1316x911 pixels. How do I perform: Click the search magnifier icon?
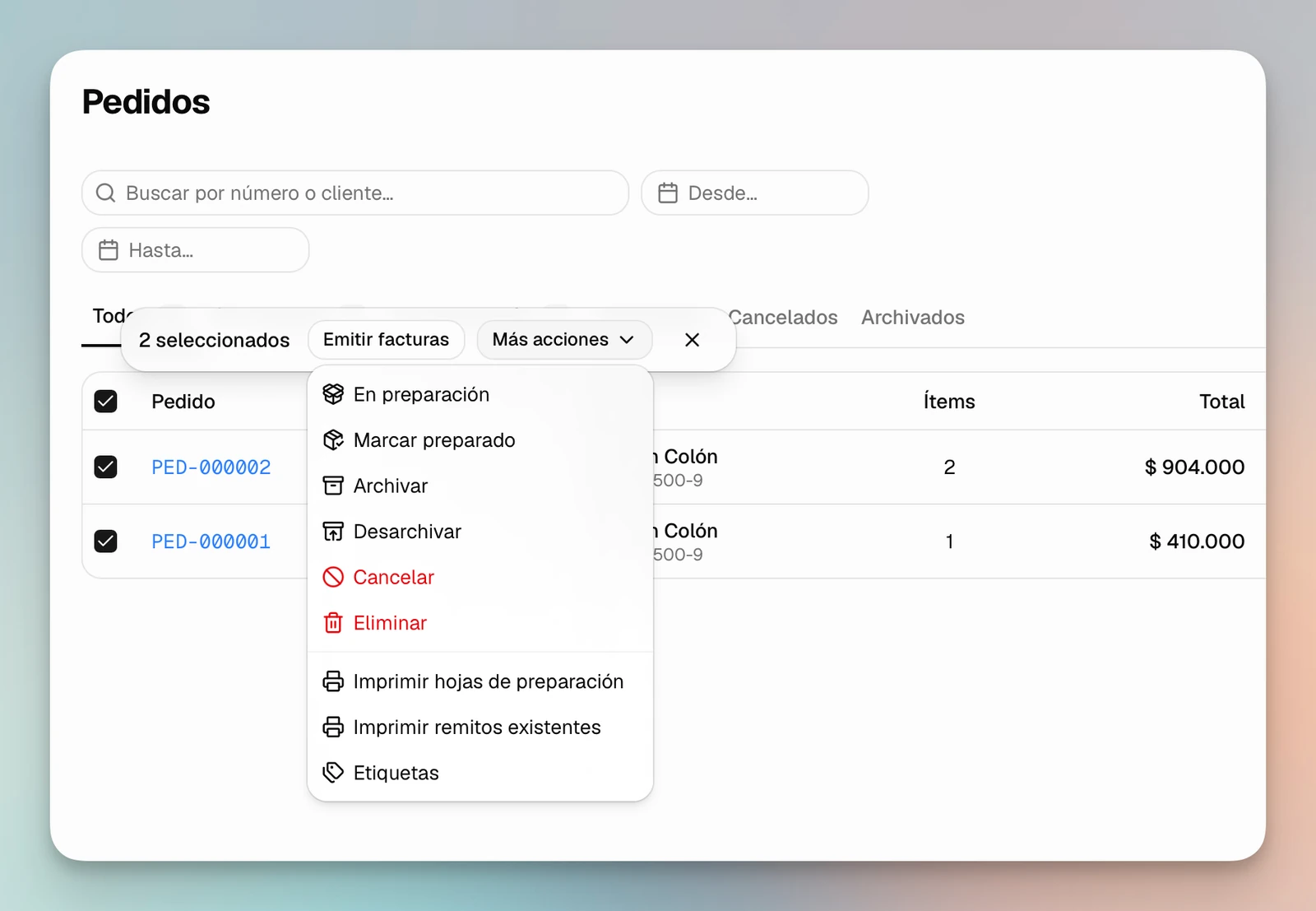tap(105, 193)
